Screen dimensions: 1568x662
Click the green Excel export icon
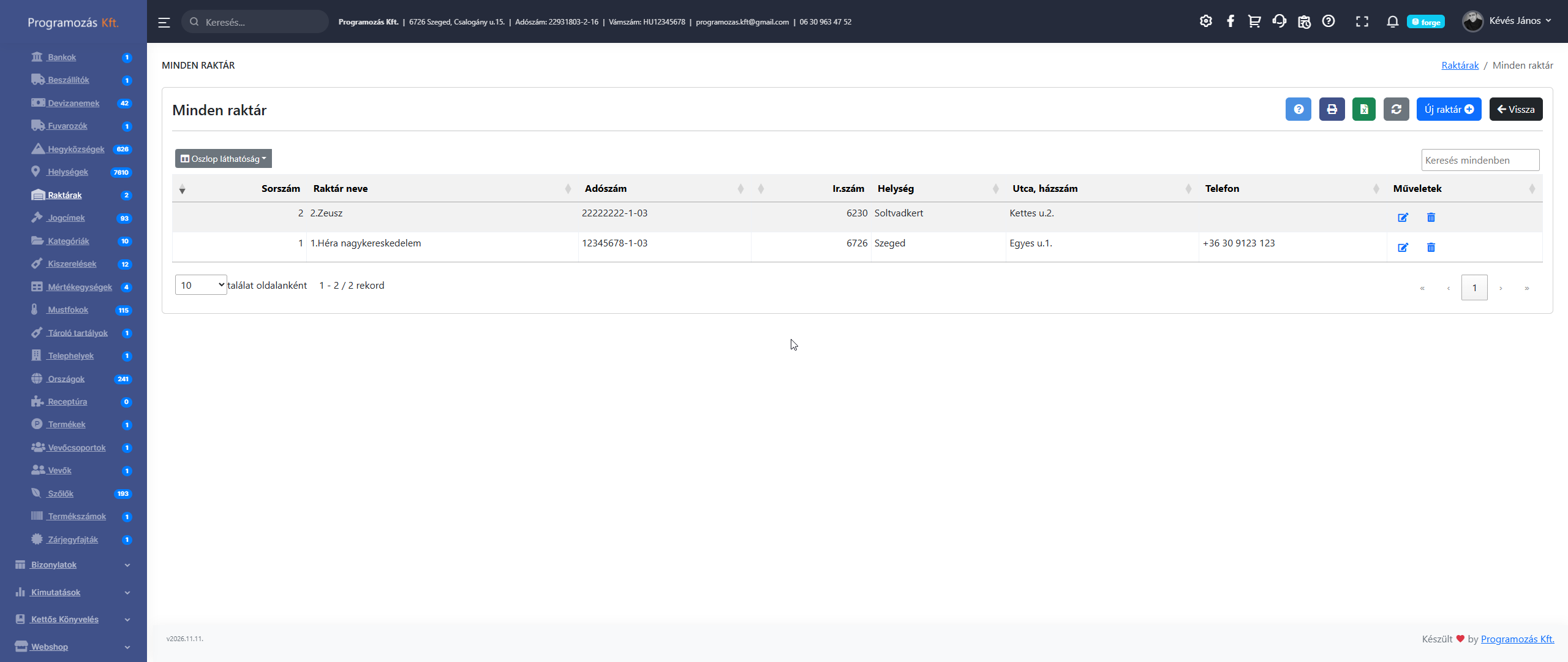(1363, 110)
